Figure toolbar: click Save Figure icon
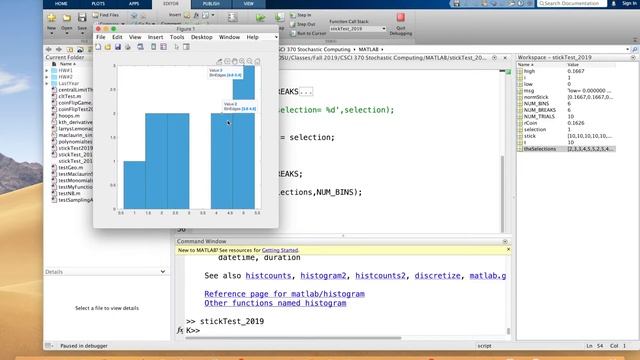 (118, 47)
